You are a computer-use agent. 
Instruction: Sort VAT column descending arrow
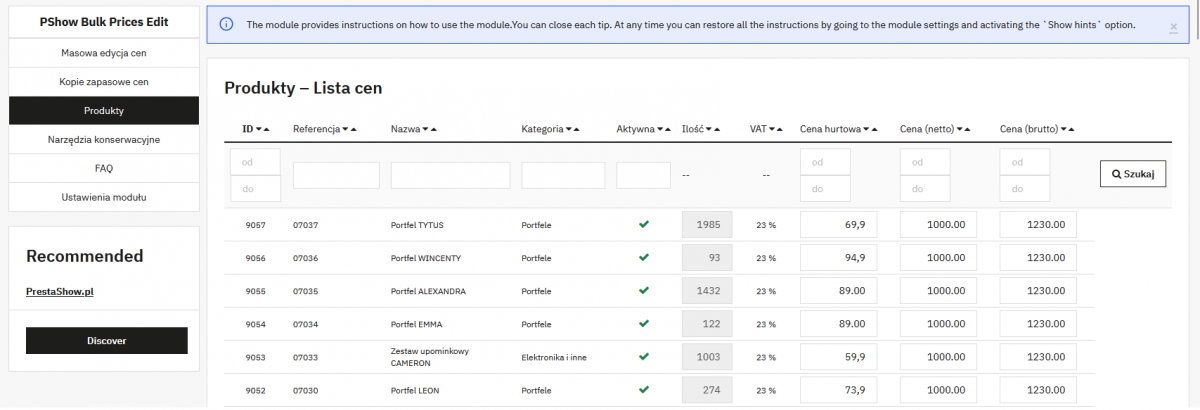coord(772,129)
